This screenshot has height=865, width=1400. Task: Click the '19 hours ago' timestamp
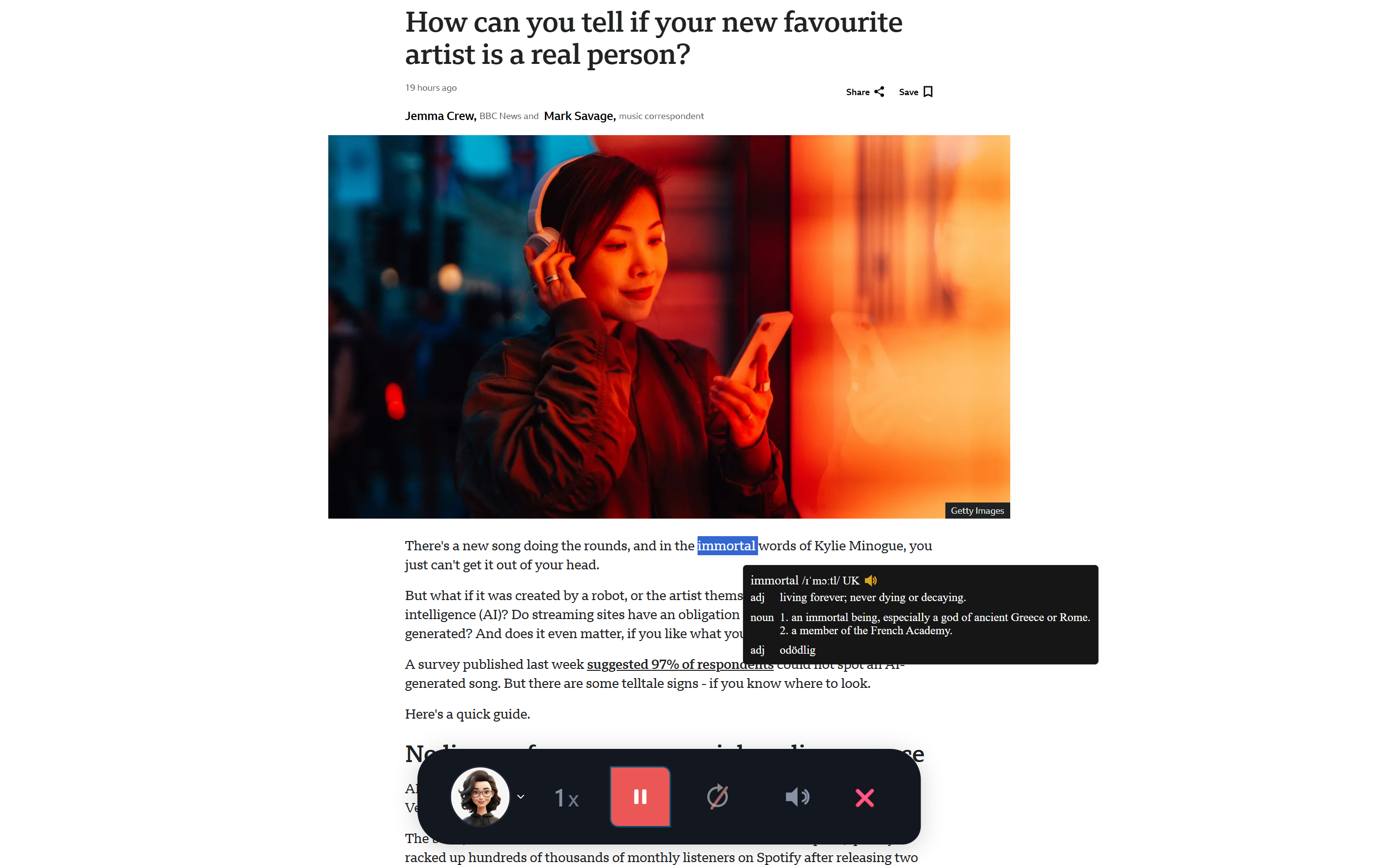[x=431, y=87]
